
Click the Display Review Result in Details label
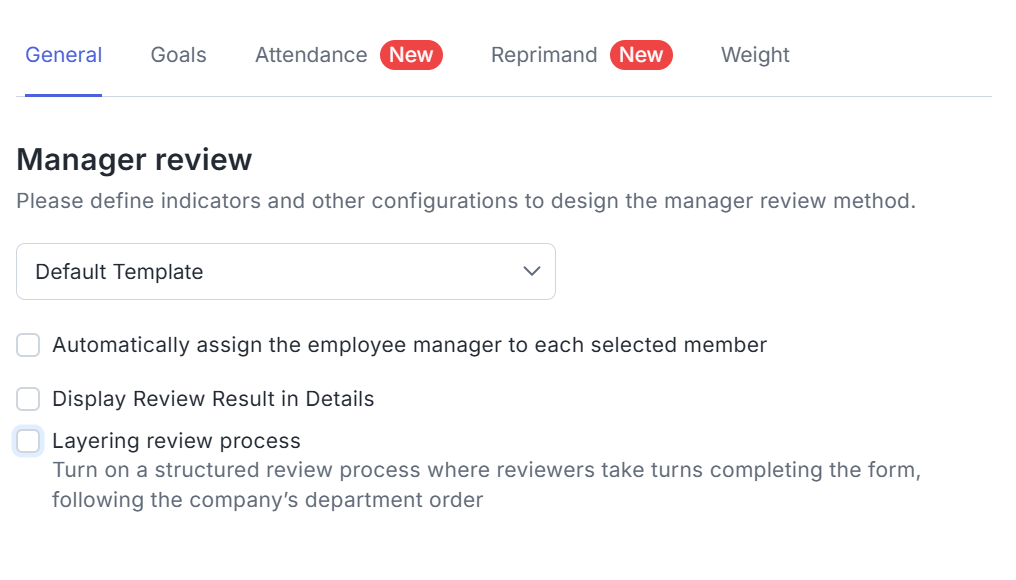213,399
